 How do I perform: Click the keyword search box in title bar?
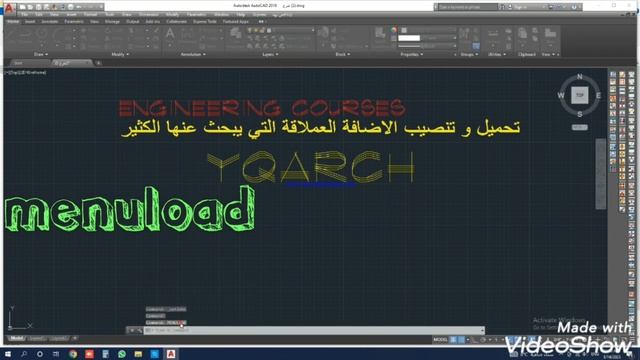tap(468, 7)
